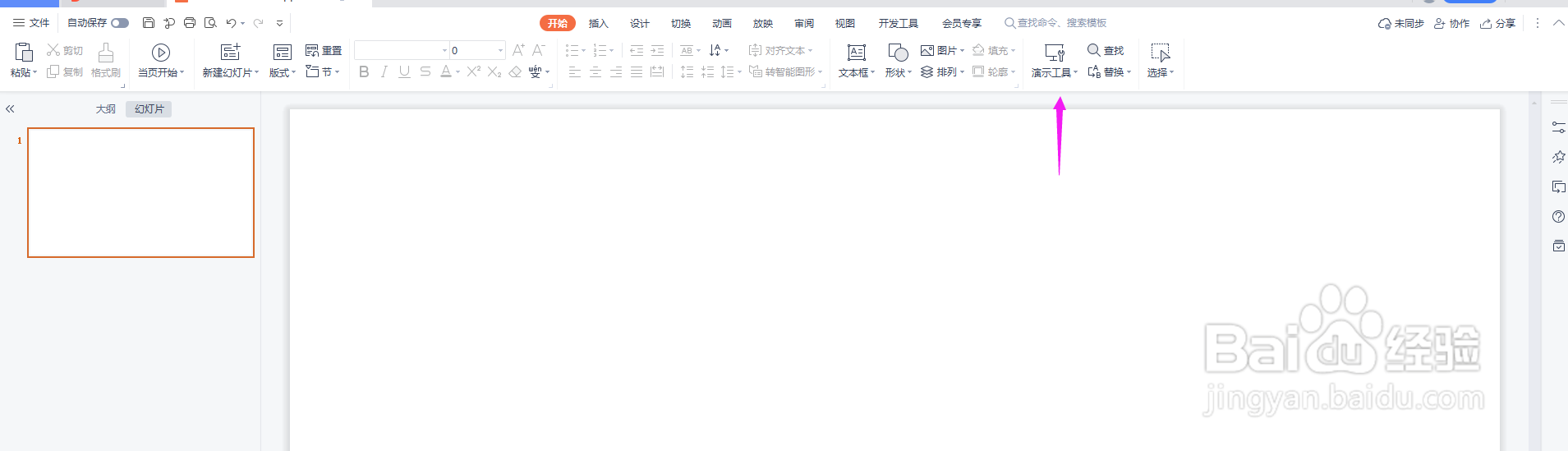
Task: Click the Not Synced (未同步) button
Action: pyautogui.click(x=1401, y=23)
